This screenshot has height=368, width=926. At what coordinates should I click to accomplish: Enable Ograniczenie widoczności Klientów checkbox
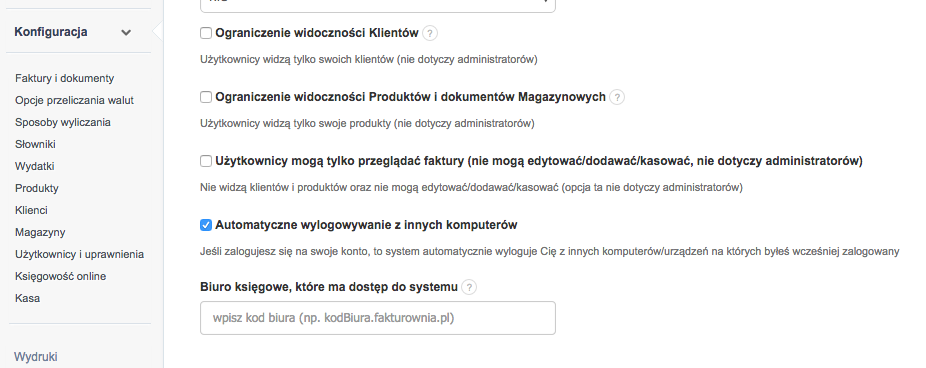(206, 33)
